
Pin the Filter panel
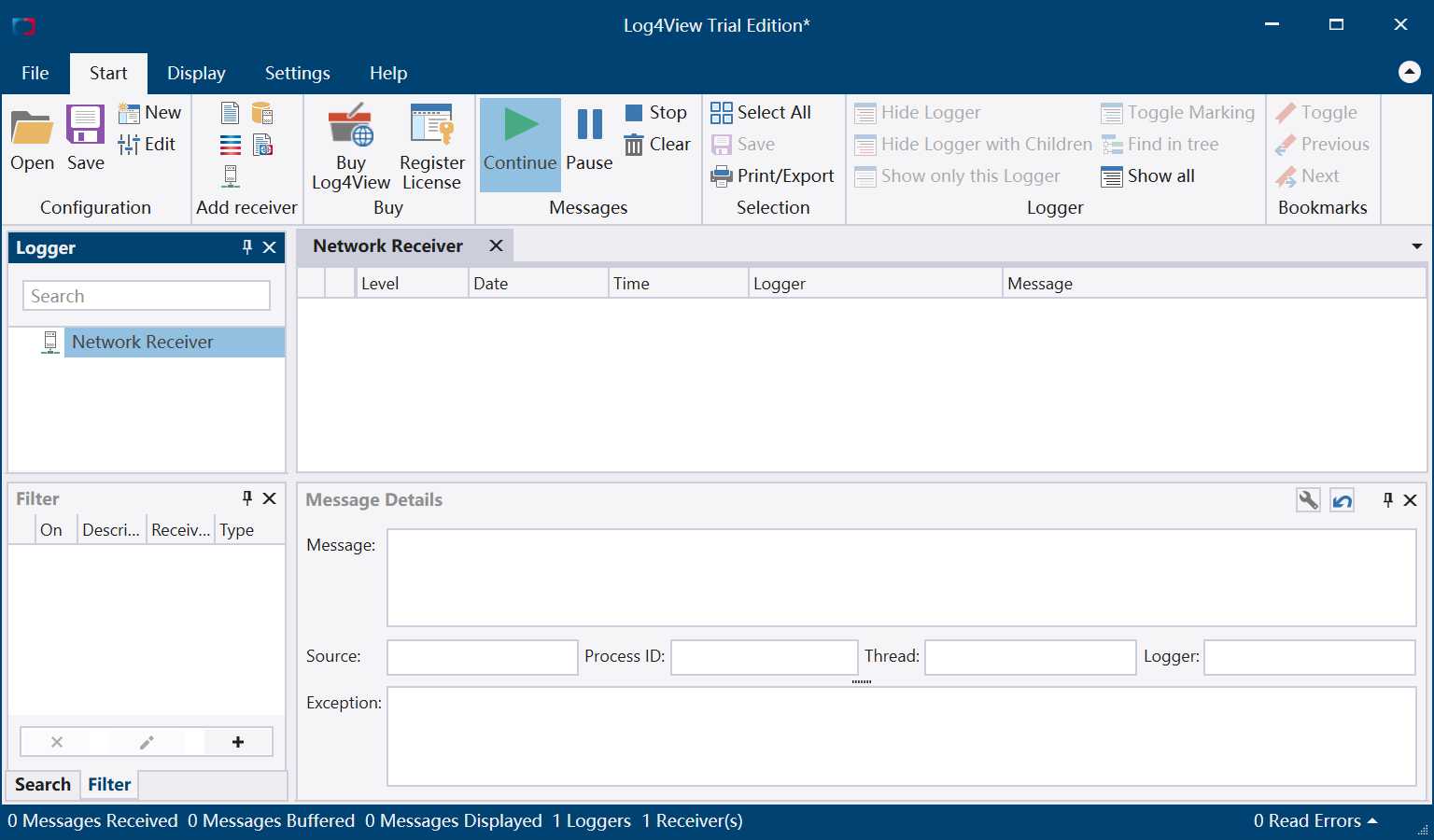click(247, 498)
